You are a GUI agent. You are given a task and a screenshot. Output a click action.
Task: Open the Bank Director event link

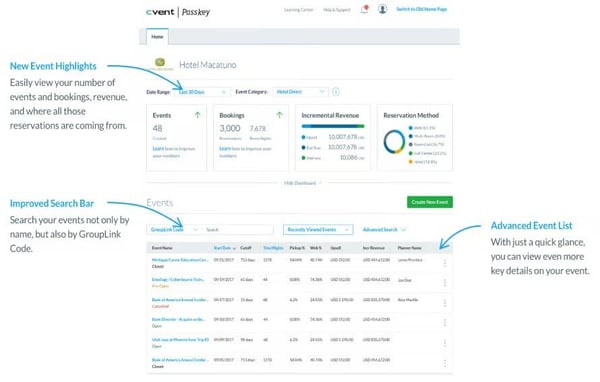coord(178,320)
